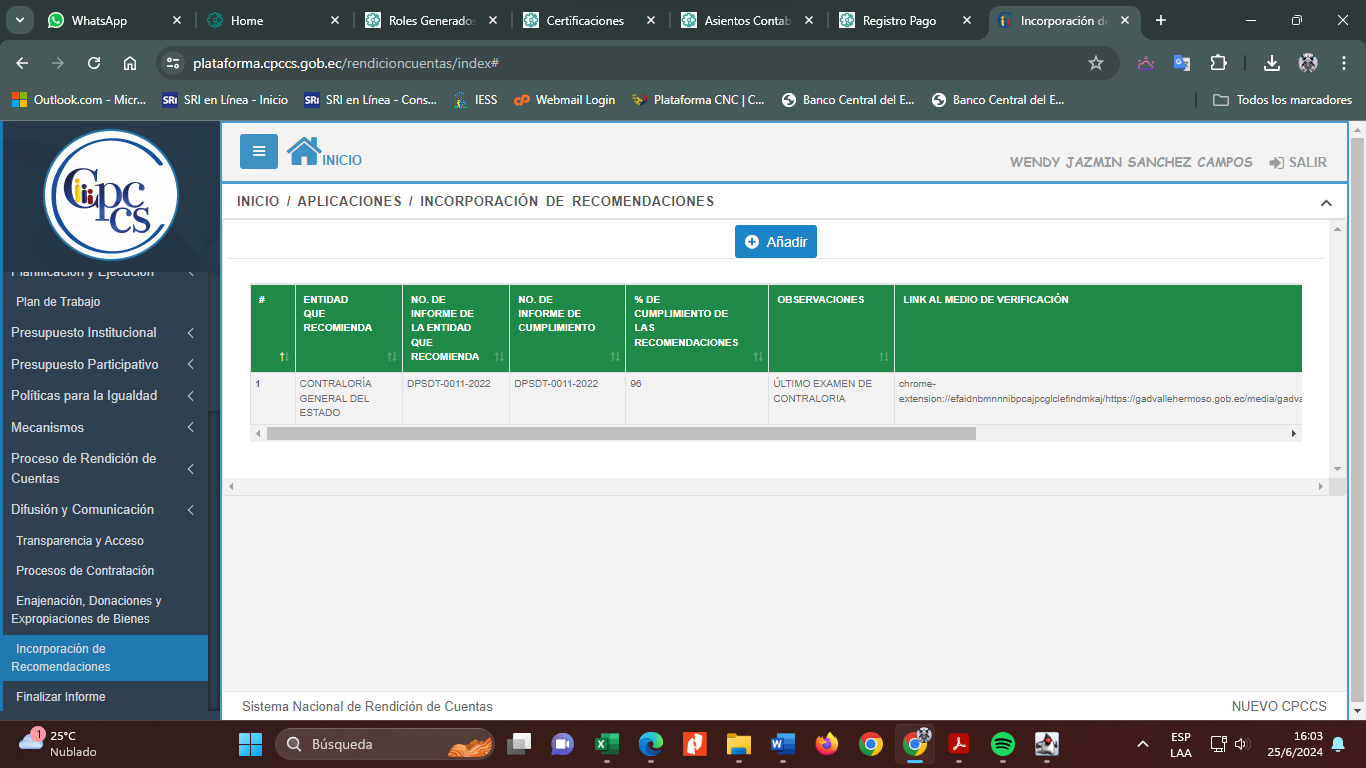Open Excel from the taskbar
The width and height of the screenshot is (1366, 768).
click(x=606, y=744)
